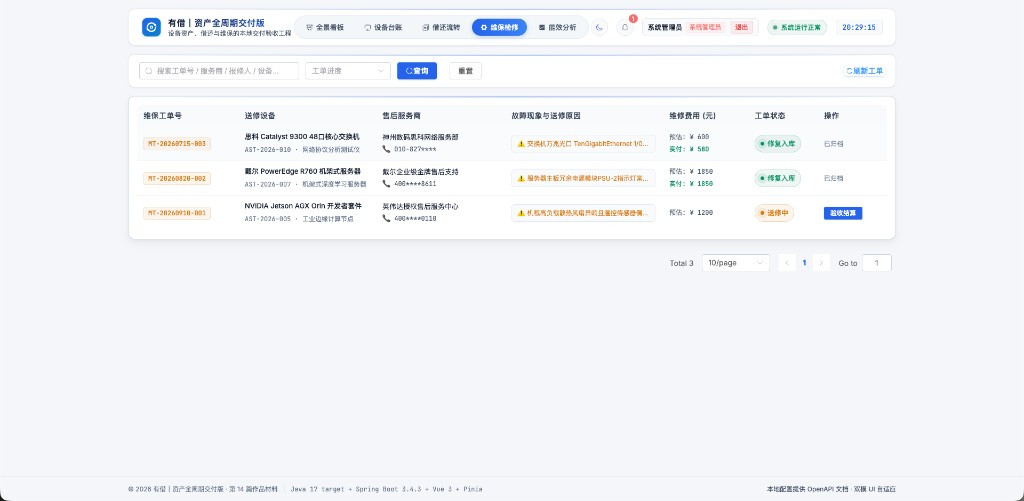Click NVIDIA Jetson AGX Orin 开发者套件
The width and height of the screenshot is (1024, 501).
pyautogui.click(x=303, y=206)
